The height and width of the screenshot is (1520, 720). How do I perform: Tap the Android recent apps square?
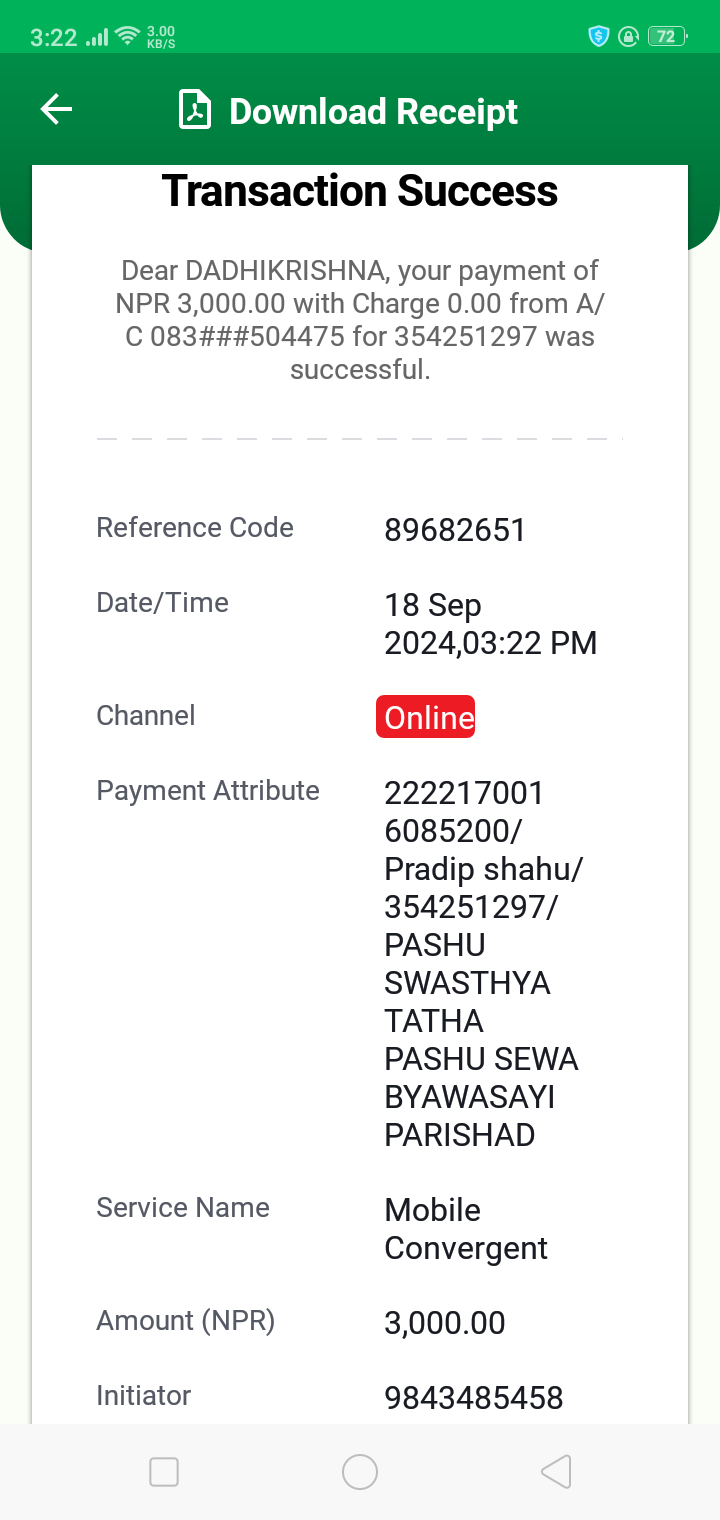click(164, 1472)
